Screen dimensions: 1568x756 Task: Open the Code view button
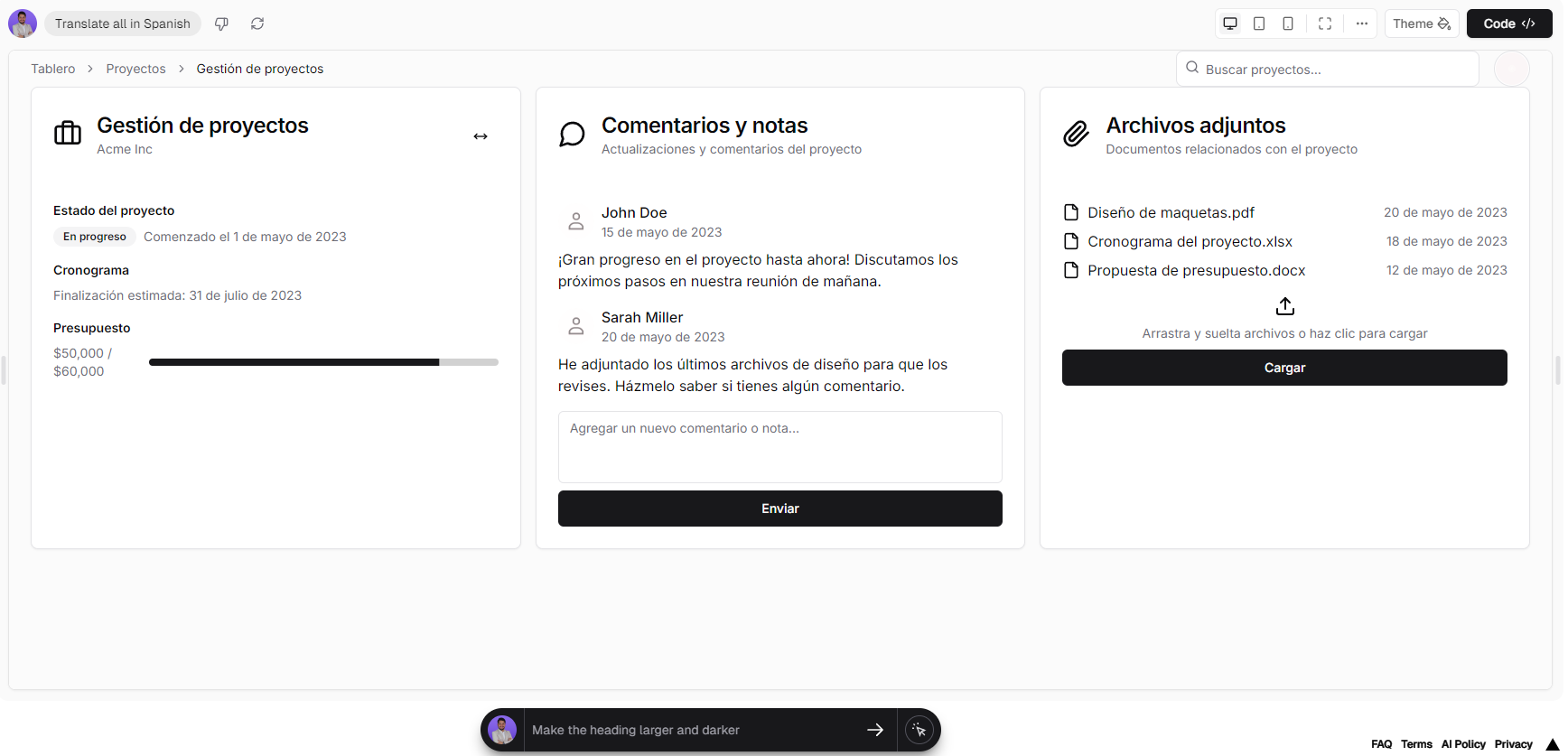pyautogui.click(x=1508, y=23)
